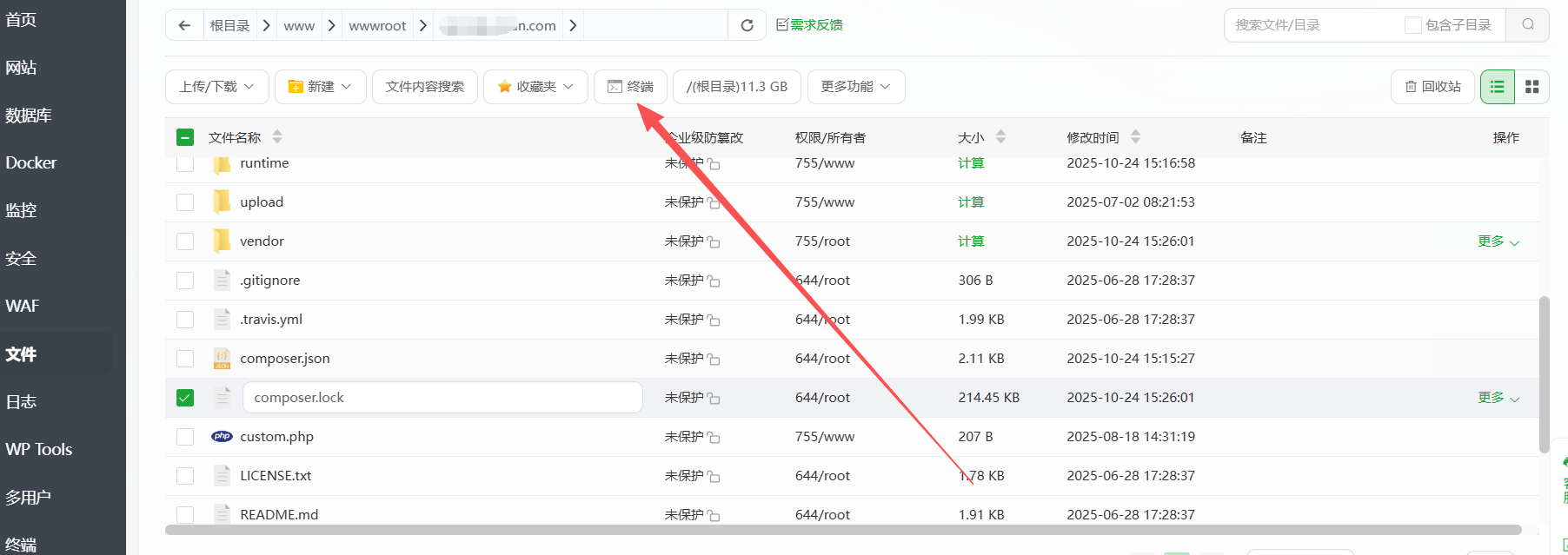
Task: Click the lock icon in composer.json row
Action: coord(714,359)
